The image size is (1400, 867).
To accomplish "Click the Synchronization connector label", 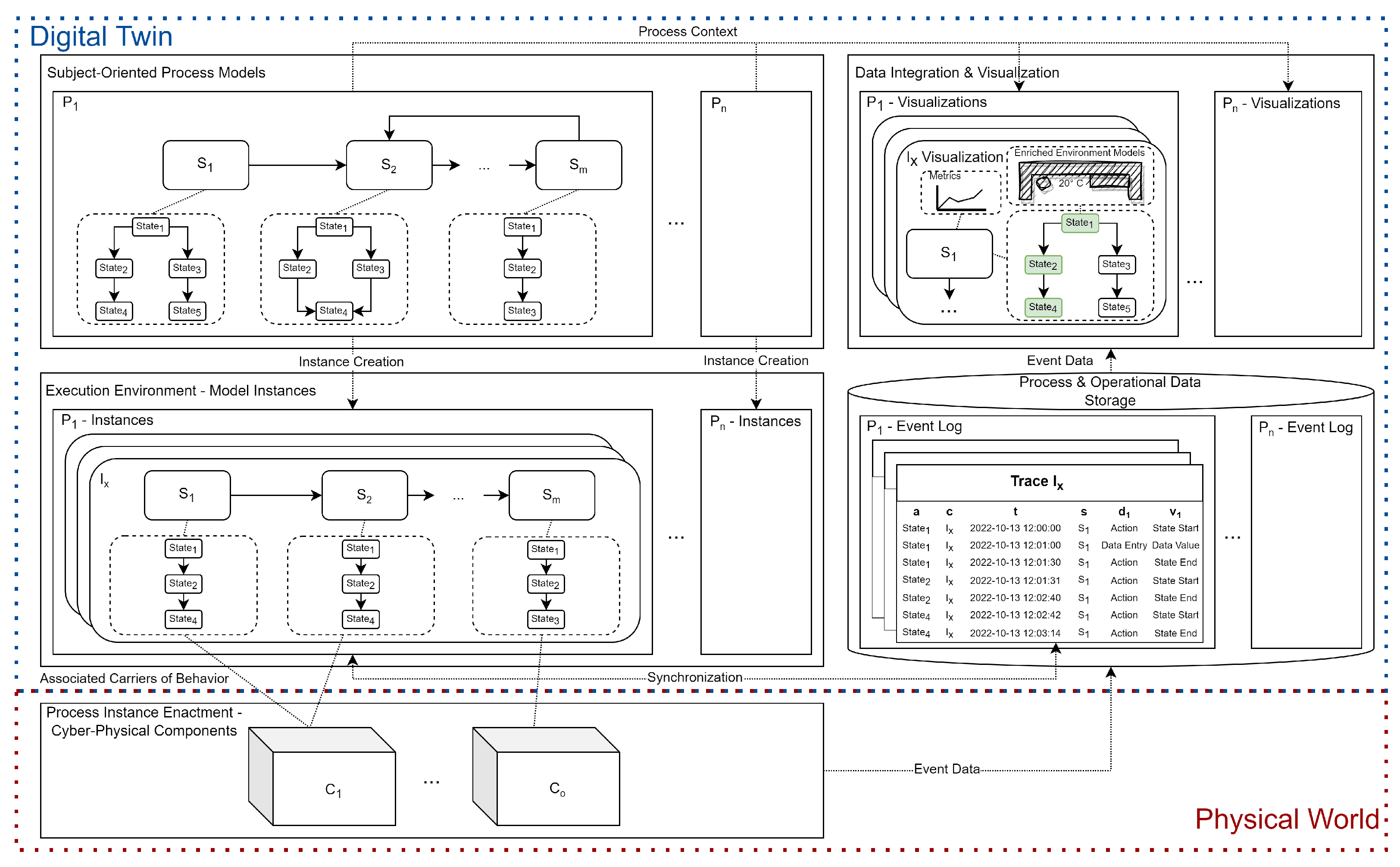I will (x=694, y=677).
